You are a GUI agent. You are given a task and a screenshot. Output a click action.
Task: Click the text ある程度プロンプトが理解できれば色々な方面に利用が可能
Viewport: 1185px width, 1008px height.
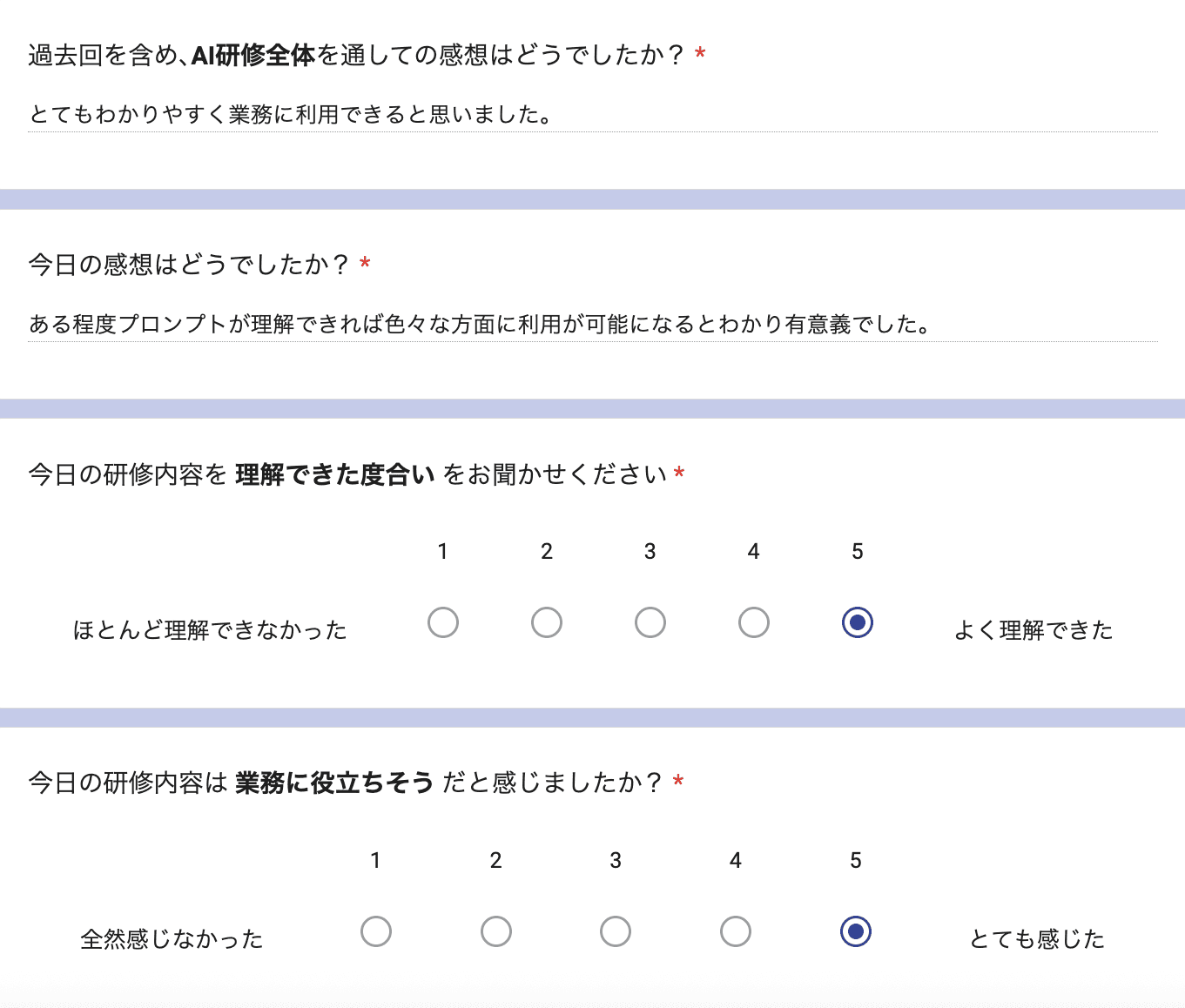(479, 324)
